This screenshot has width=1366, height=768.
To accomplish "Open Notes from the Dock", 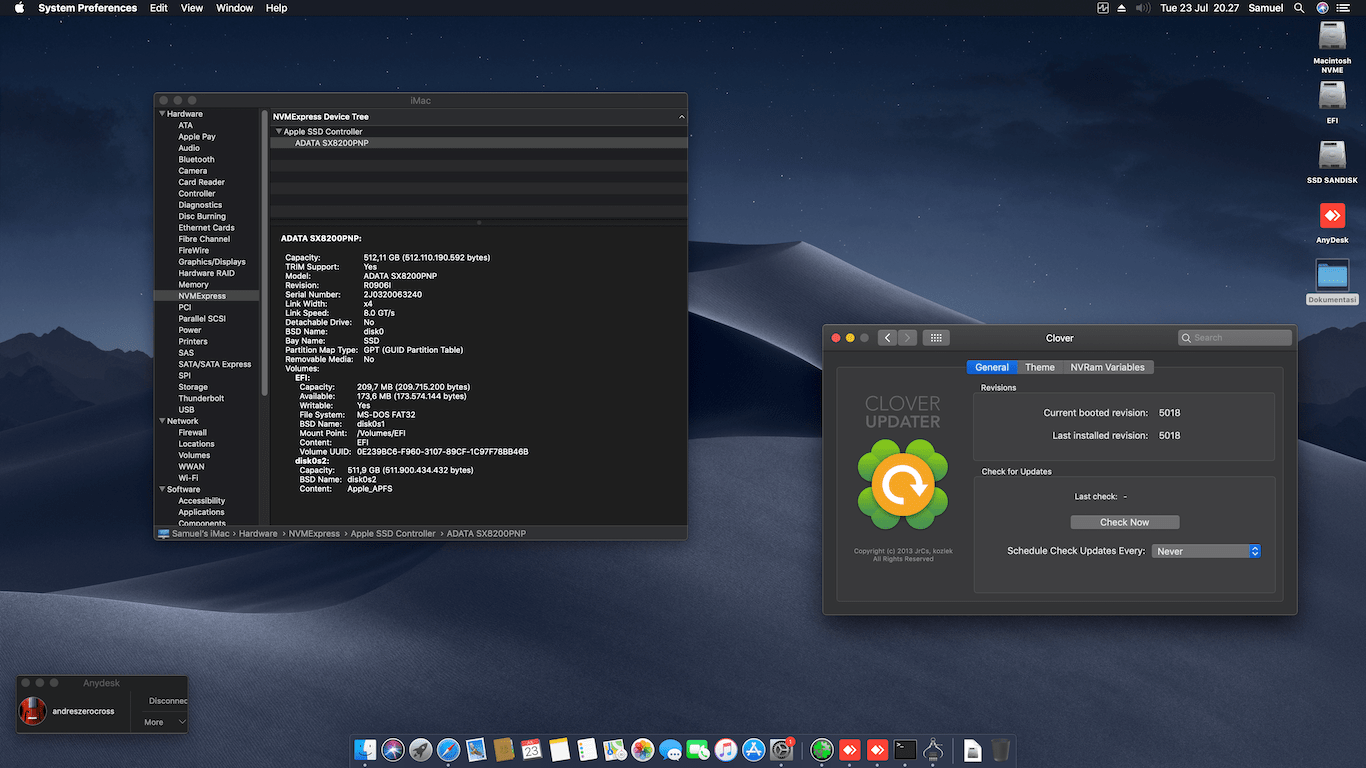I will [559, 749].
